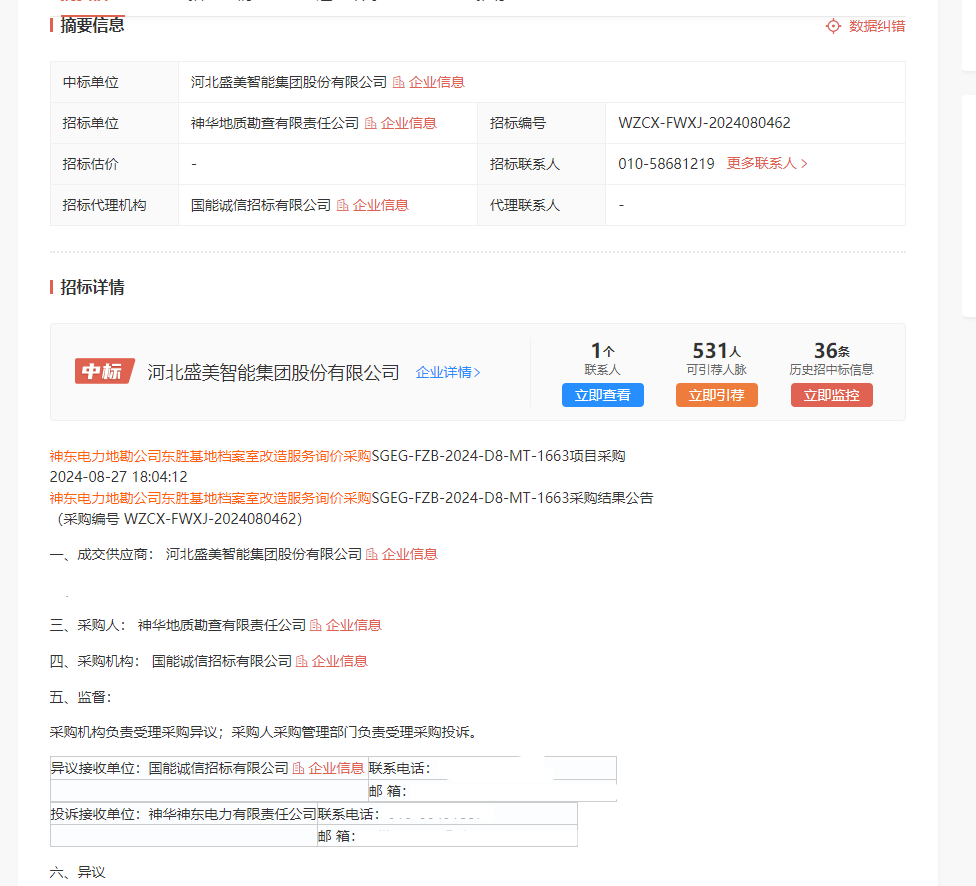
Task: Click the 五、监督 heading text
Action: [x=80, y=697]
